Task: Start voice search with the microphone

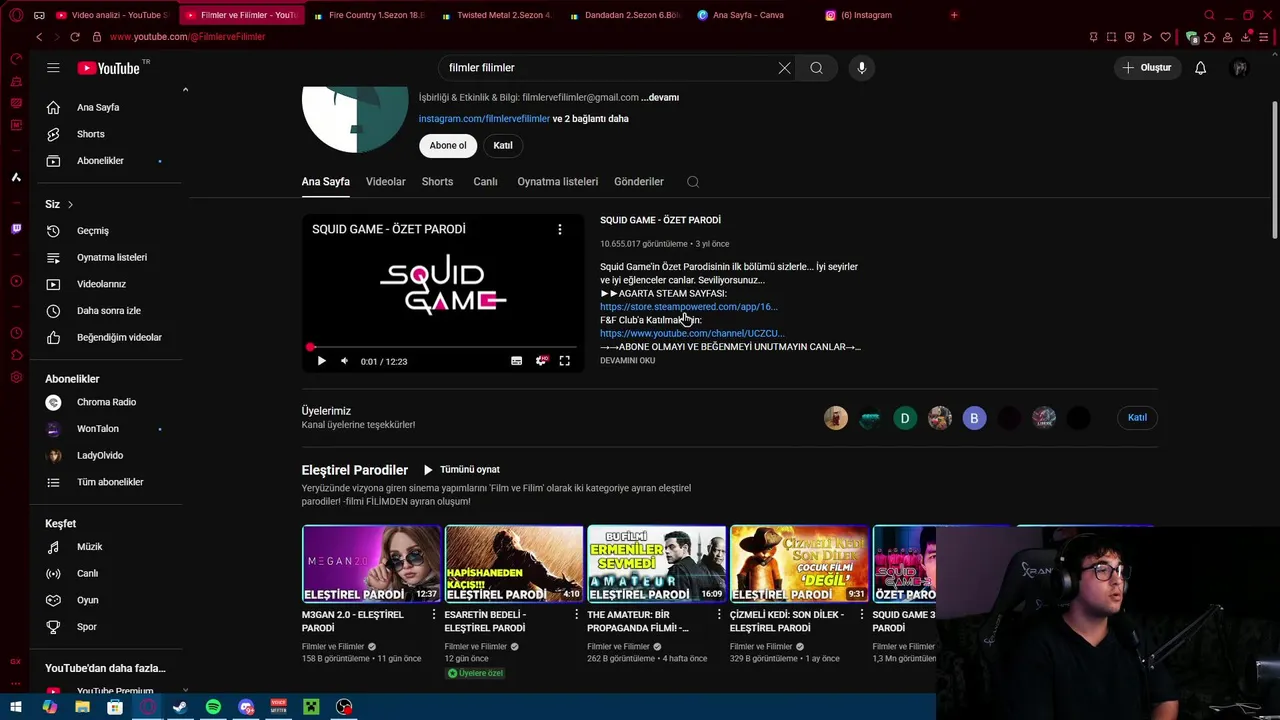Action: 862,68
